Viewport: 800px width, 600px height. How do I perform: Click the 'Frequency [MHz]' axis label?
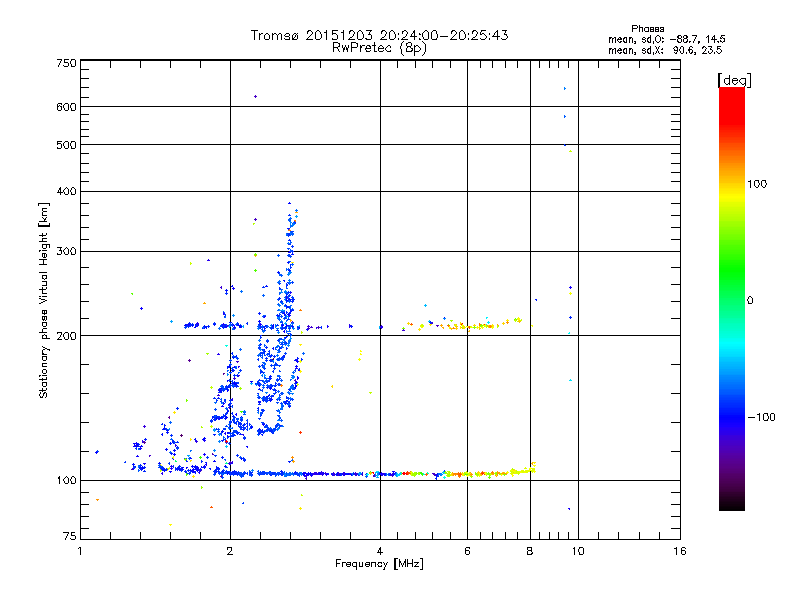click(x=379, y=564)
